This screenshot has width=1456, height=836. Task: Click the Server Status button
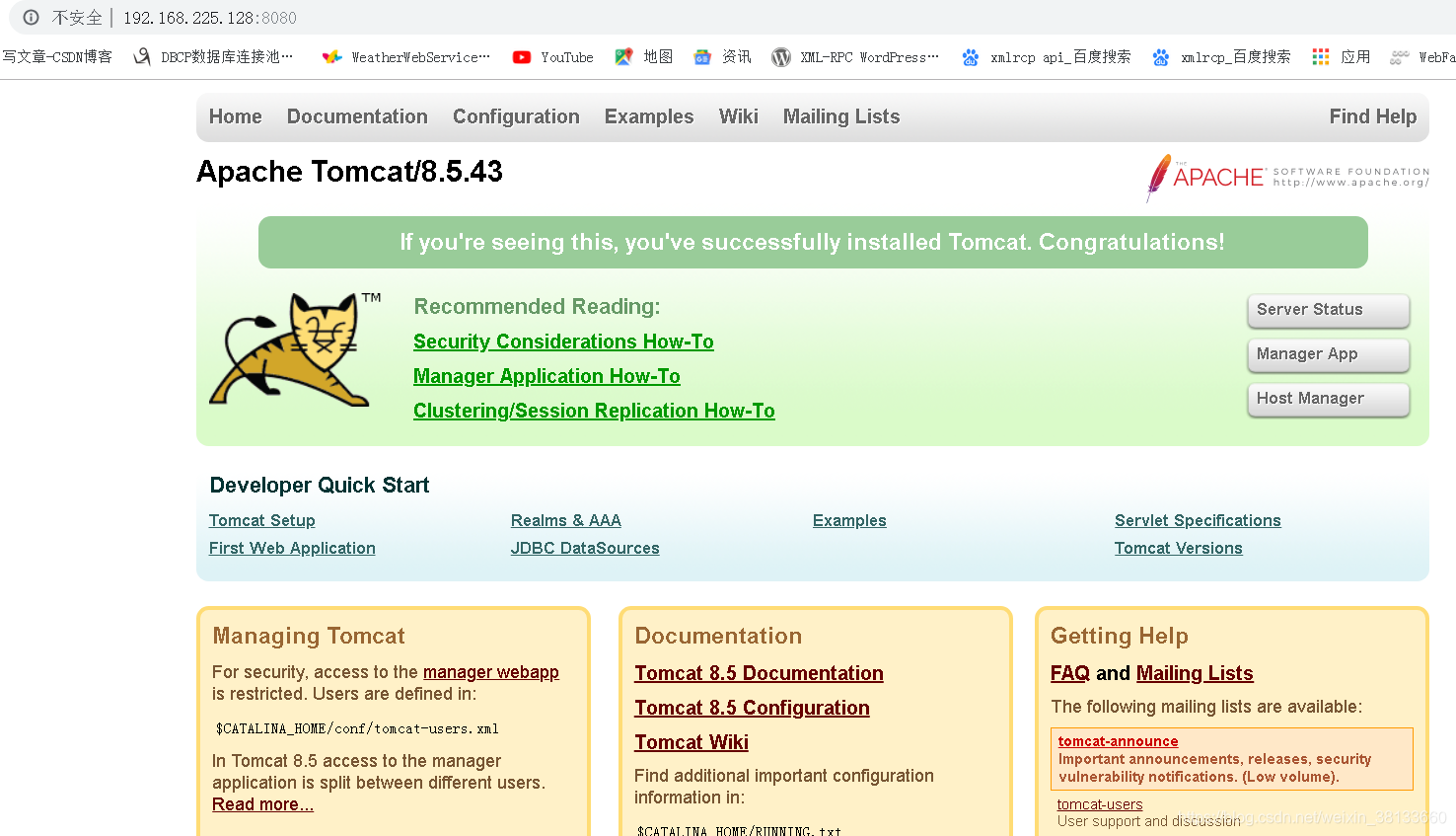pyautogui.click(x=1329, y=310)
